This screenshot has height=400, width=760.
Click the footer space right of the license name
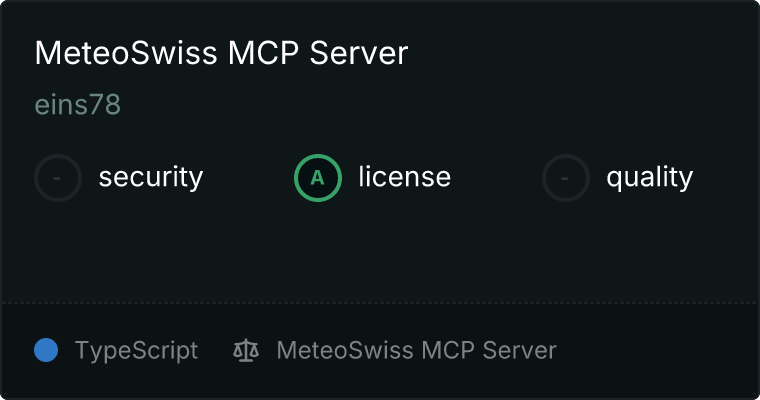657,350
